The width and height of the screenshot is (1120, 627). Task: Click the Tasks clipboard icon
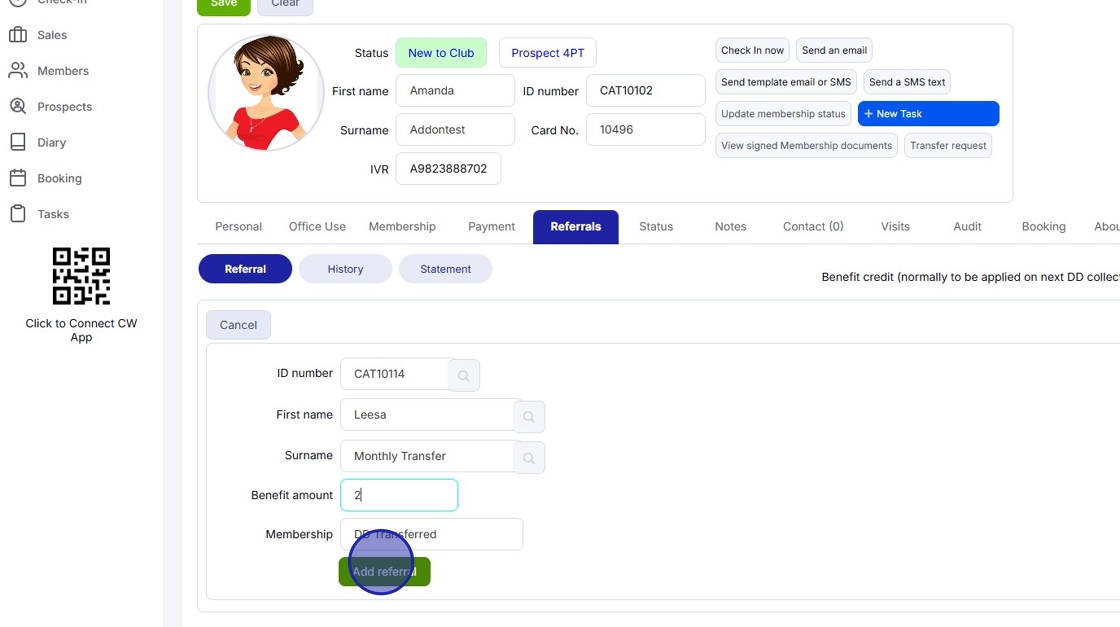pyautogui.click(x=18, y=214)
